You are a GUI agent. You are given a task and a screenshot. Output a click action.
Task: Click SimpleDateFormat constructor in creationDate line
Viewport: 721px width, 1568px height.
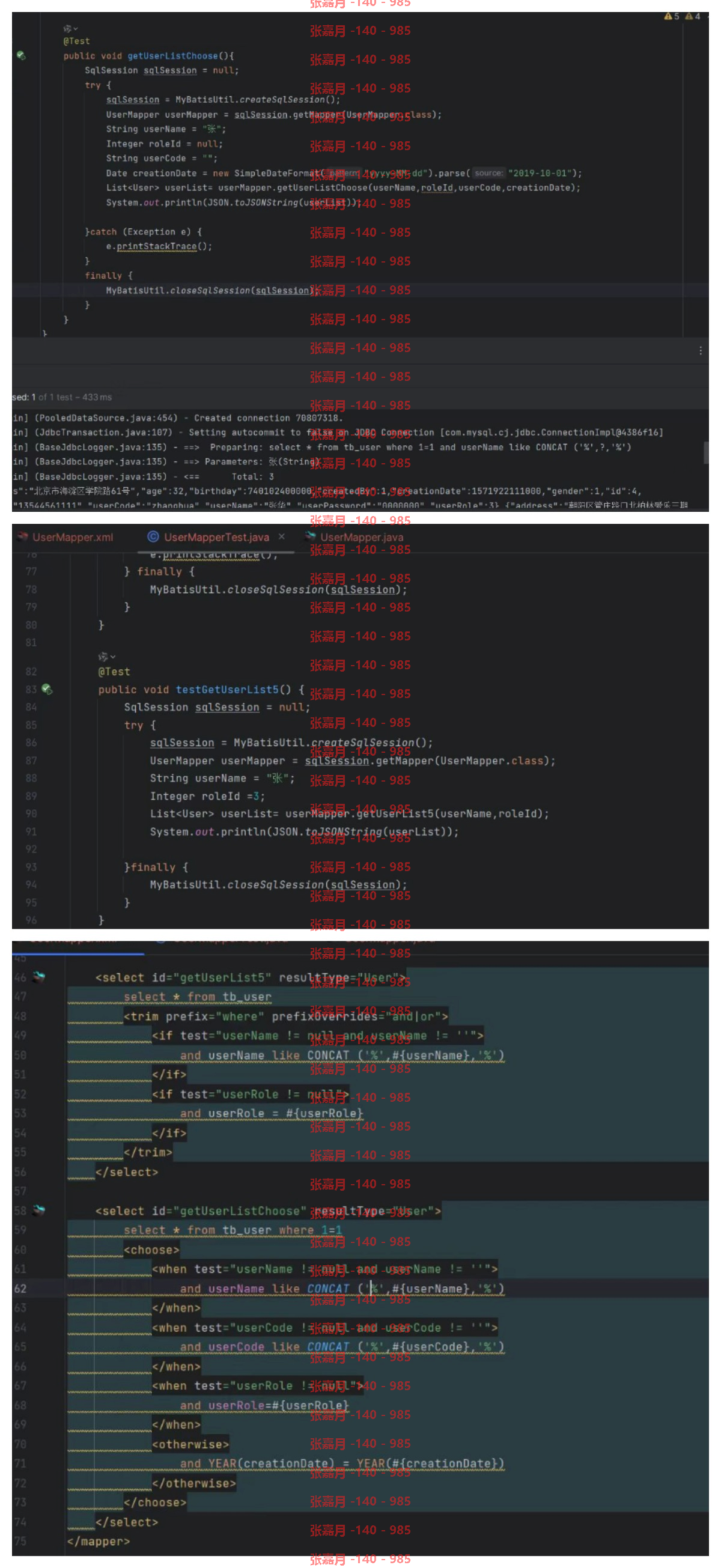tap(277, 174)
